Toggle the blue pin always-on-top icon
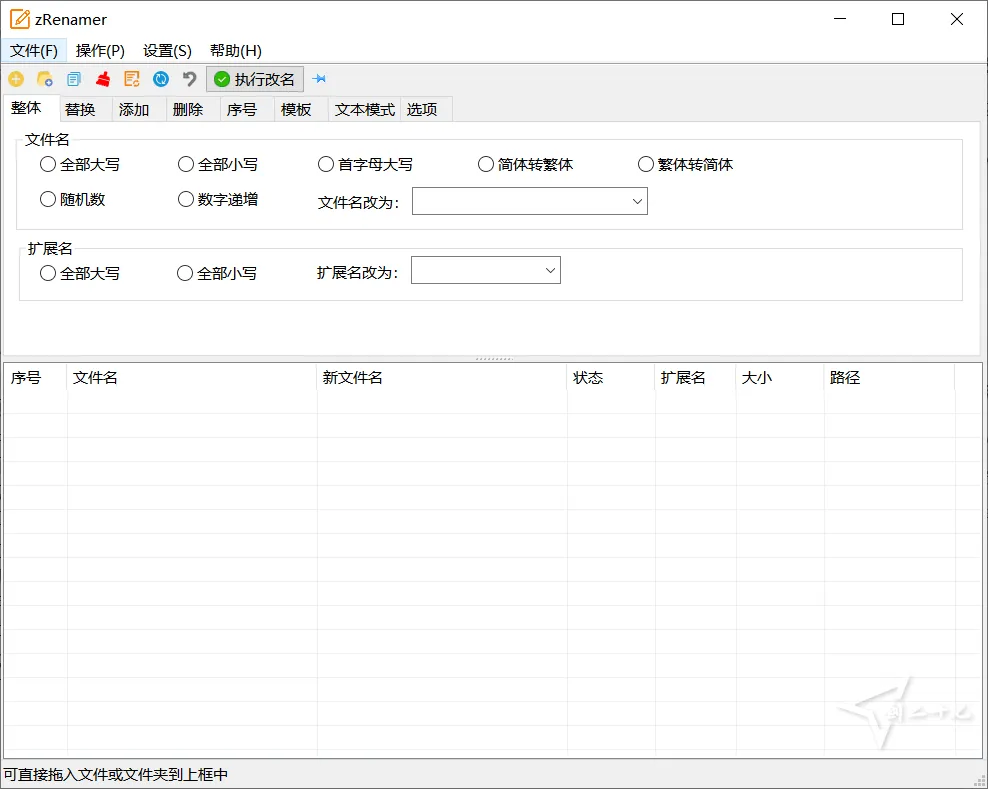Viewport: 988px width, 789px height. (x=319, y=78)
